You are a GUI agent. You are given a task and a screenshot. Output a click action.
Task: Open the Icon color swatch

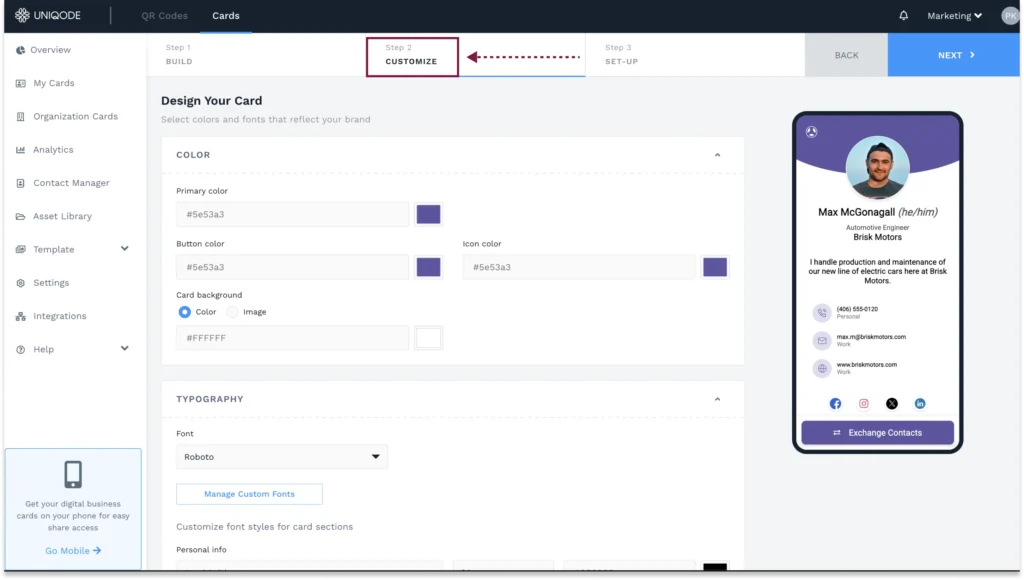click(x=714, y=268)
